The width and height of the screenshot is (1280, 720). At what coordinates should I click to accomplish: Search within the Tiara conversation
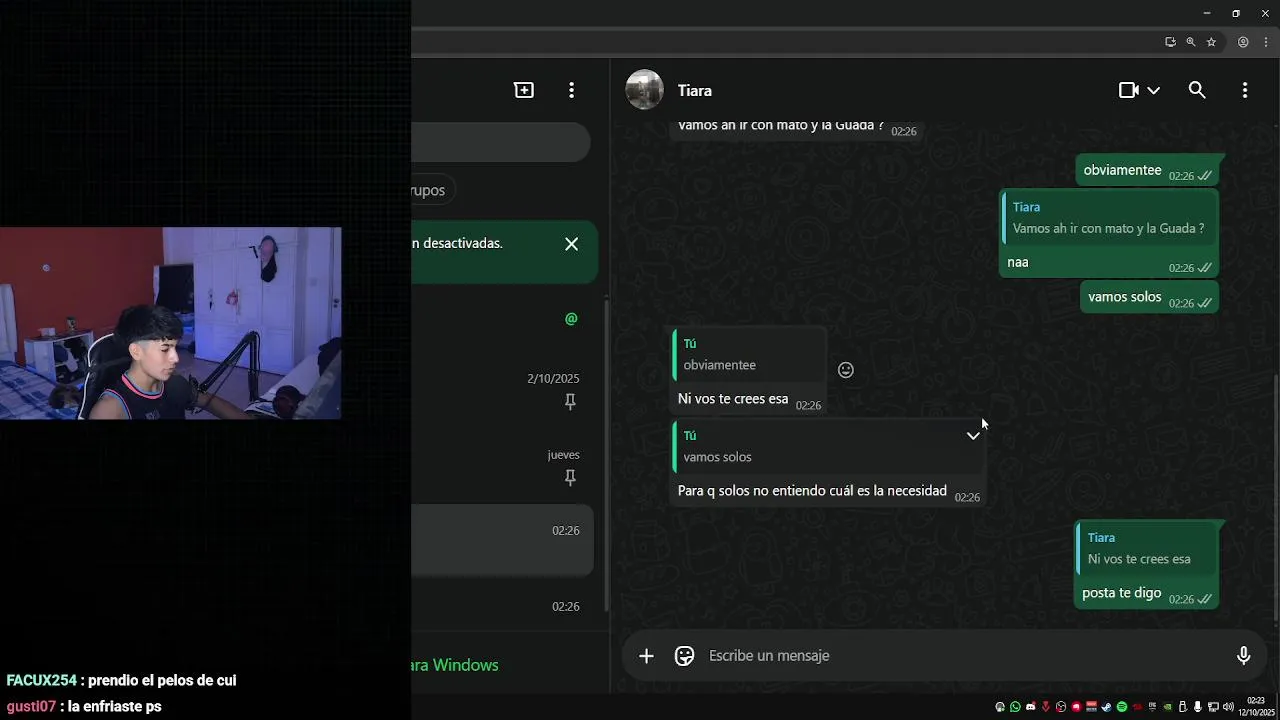pyautogui.click(x=1197, y=90)
